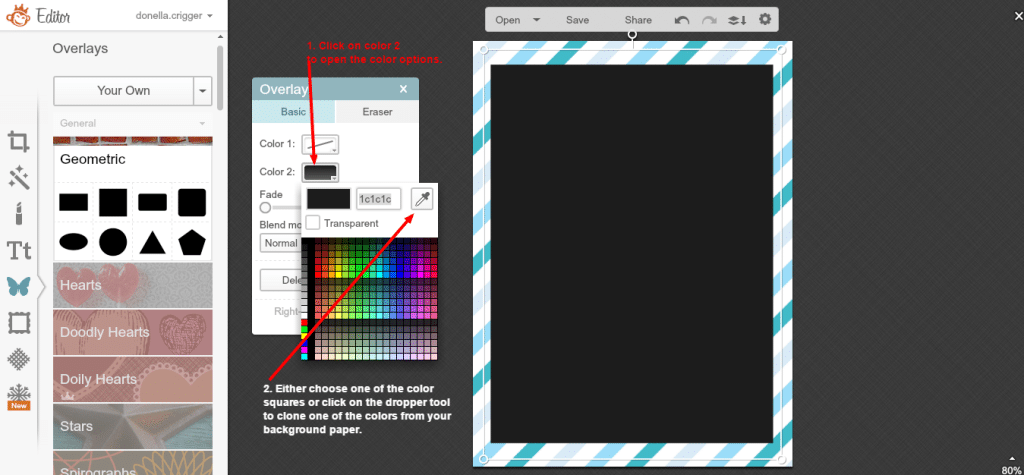Select the Crop tool in sidebar

pos(18,142)
